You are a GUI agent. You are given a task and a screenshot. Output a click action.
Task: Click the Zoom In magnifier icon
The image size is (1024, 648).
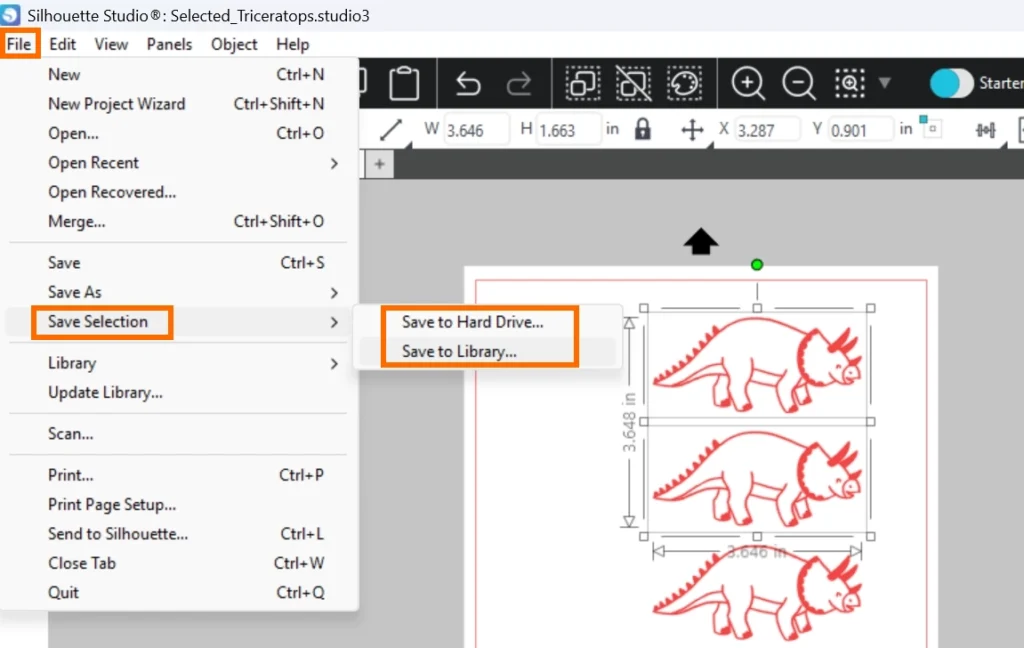click(748, 84)
